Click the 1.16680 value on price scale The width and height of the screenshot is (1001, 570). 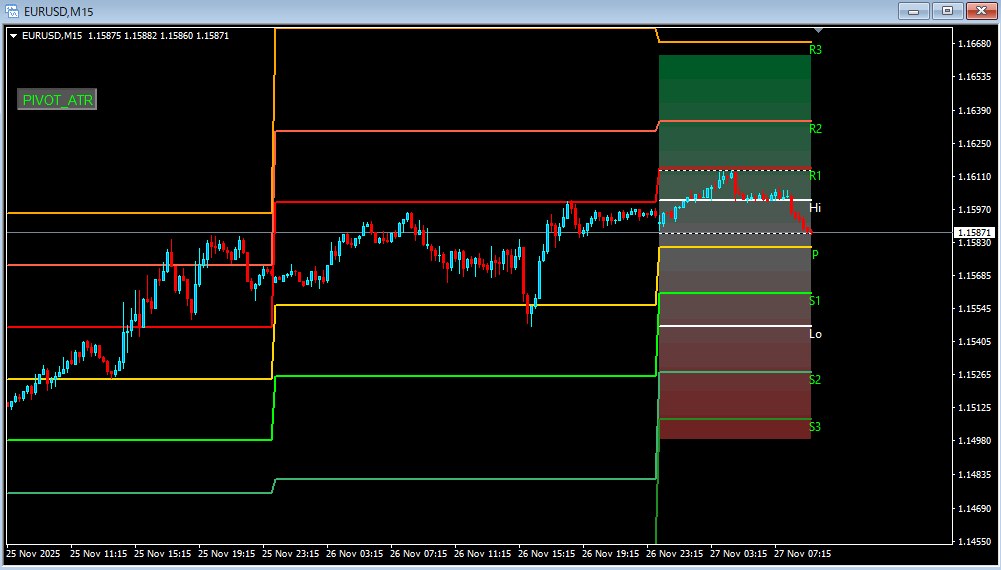click(972, 44)
